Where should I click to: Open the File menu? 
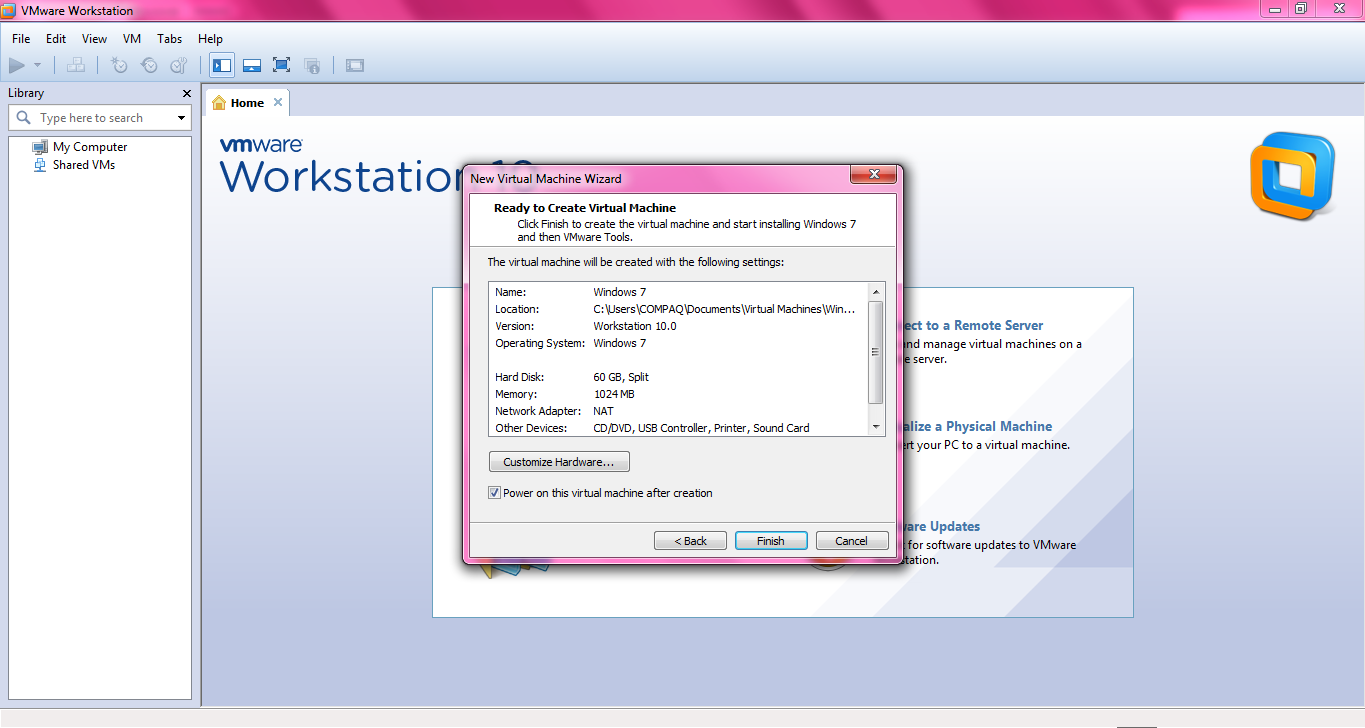[x=21, y=39]
